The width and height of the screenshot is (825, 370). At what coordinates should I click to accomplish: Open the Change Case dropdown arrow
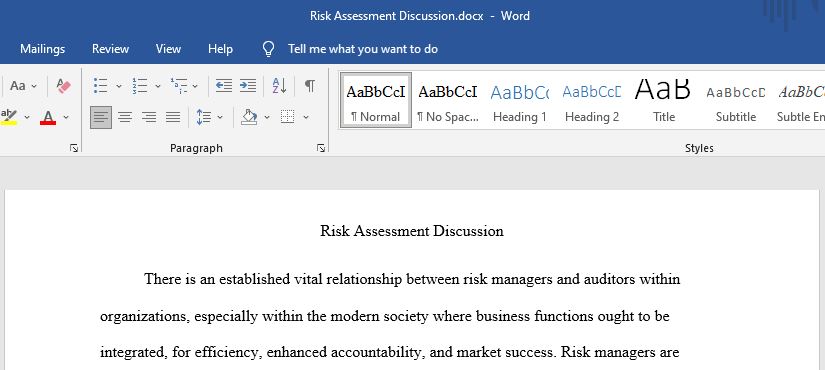[x=34, y=86]
